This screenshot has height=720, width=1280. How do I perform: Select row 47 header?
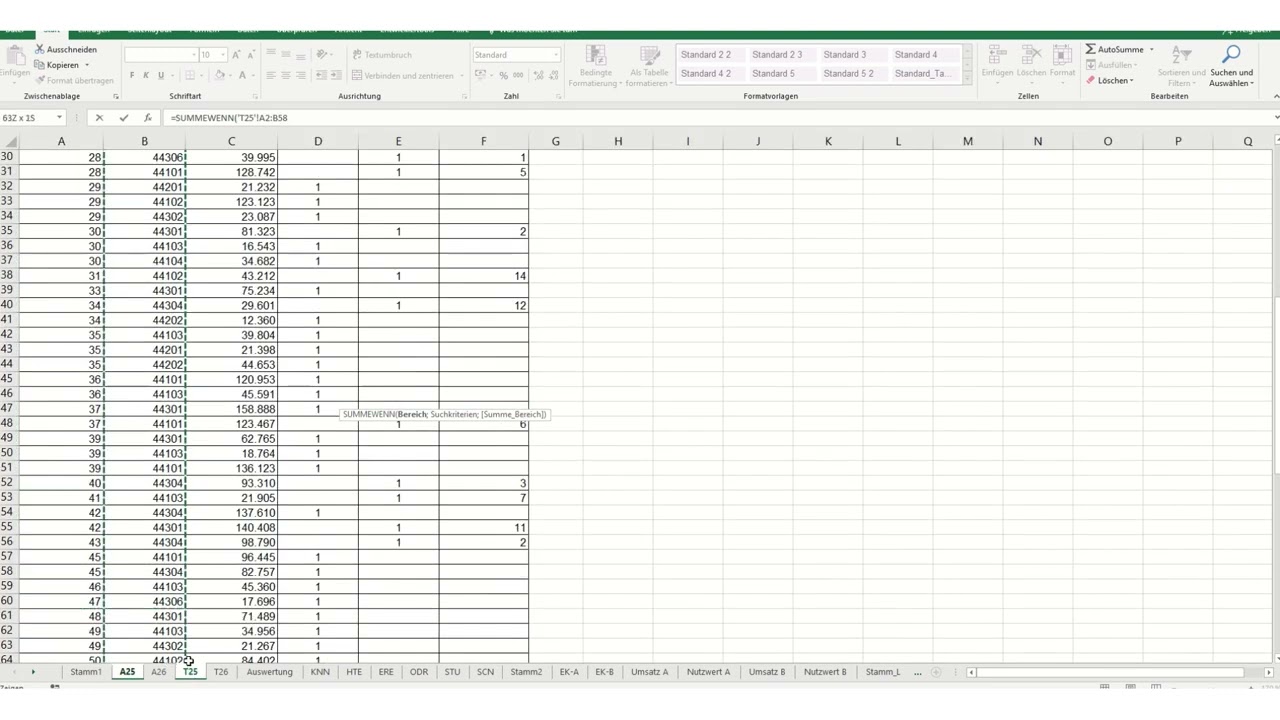coord(7,409)
